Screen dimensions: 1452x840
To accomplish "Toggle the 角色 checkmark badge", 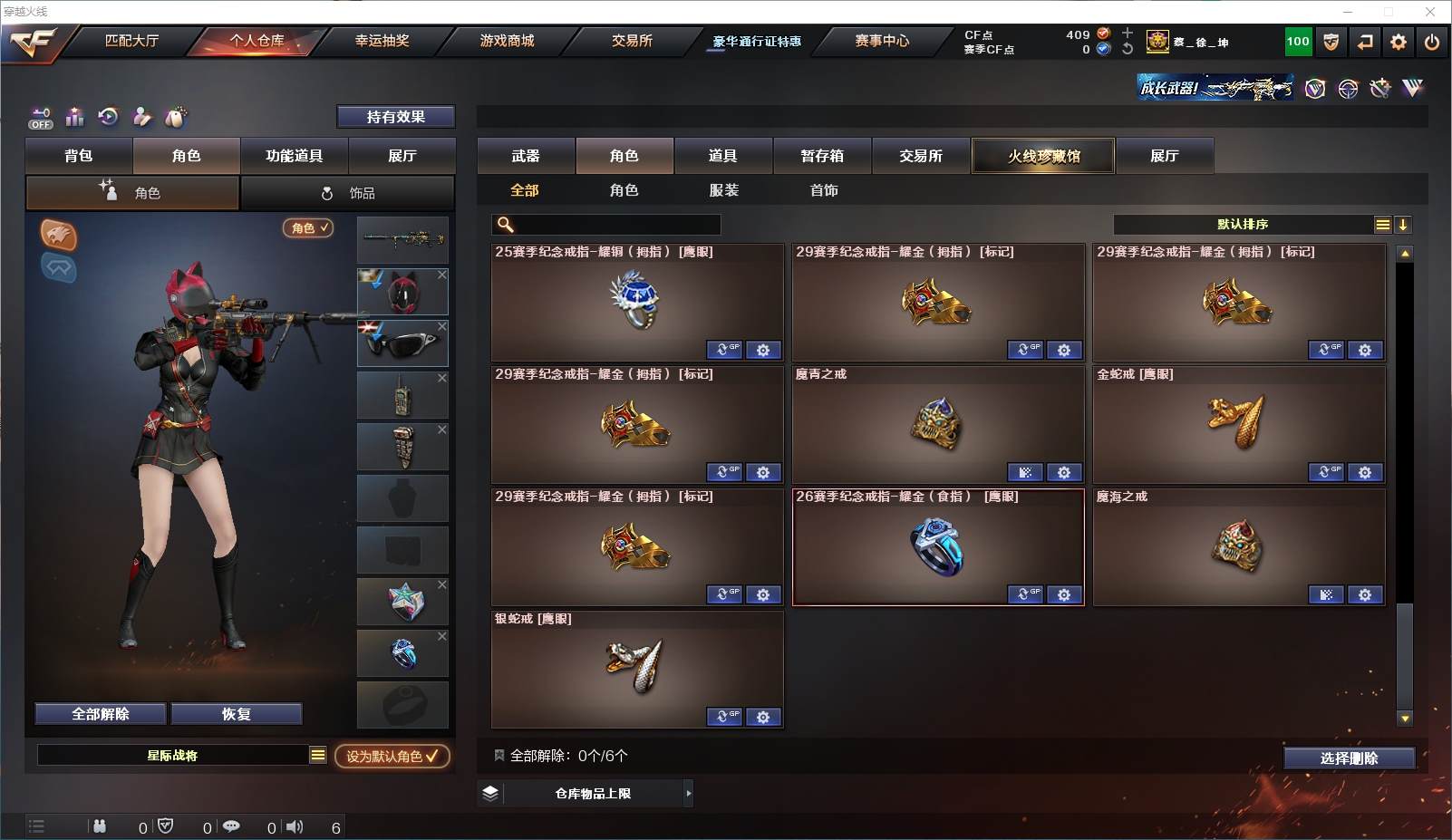I will (308, 227).
